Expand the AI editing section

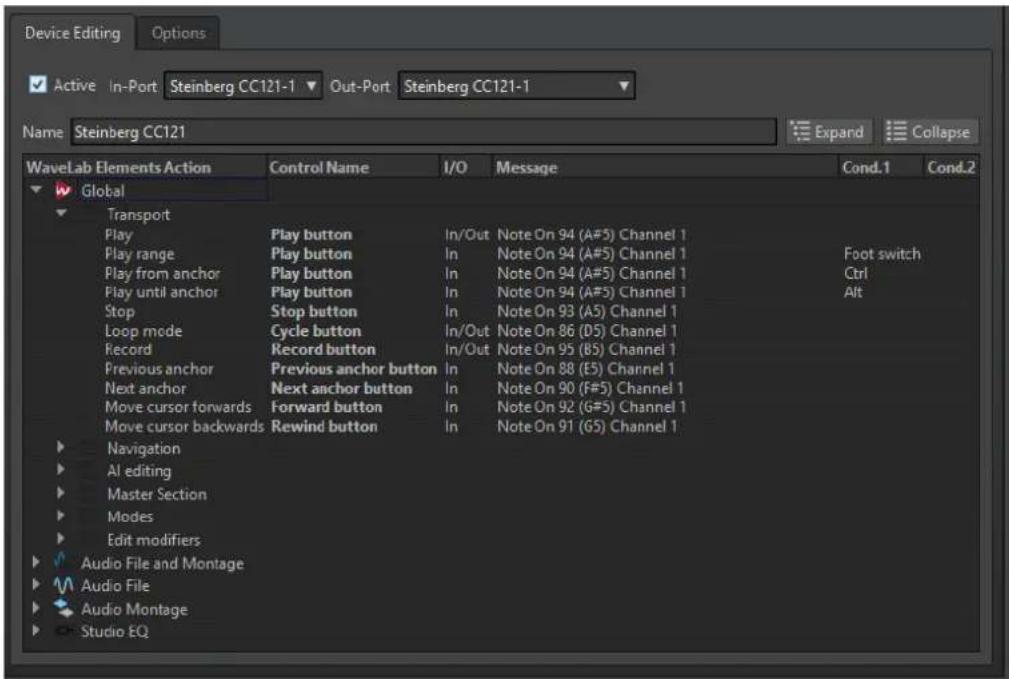(60, 469)
